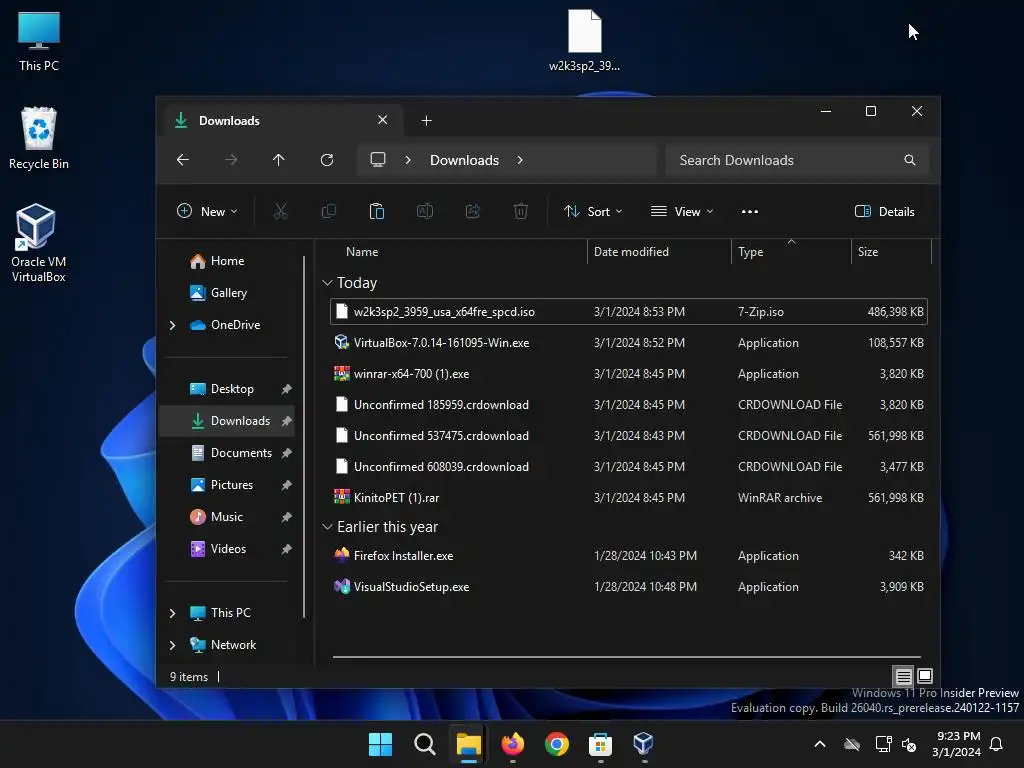
Task: Click chevron before Downloads in address bar
Action: (408, 160)
